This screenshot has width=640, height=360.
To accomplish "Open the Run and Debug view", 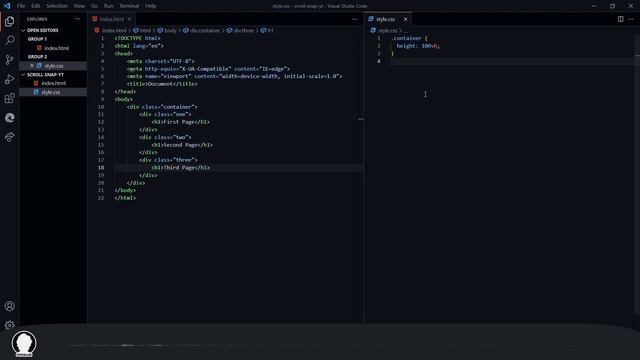I will pyautogui.click(x=9, y=79).
